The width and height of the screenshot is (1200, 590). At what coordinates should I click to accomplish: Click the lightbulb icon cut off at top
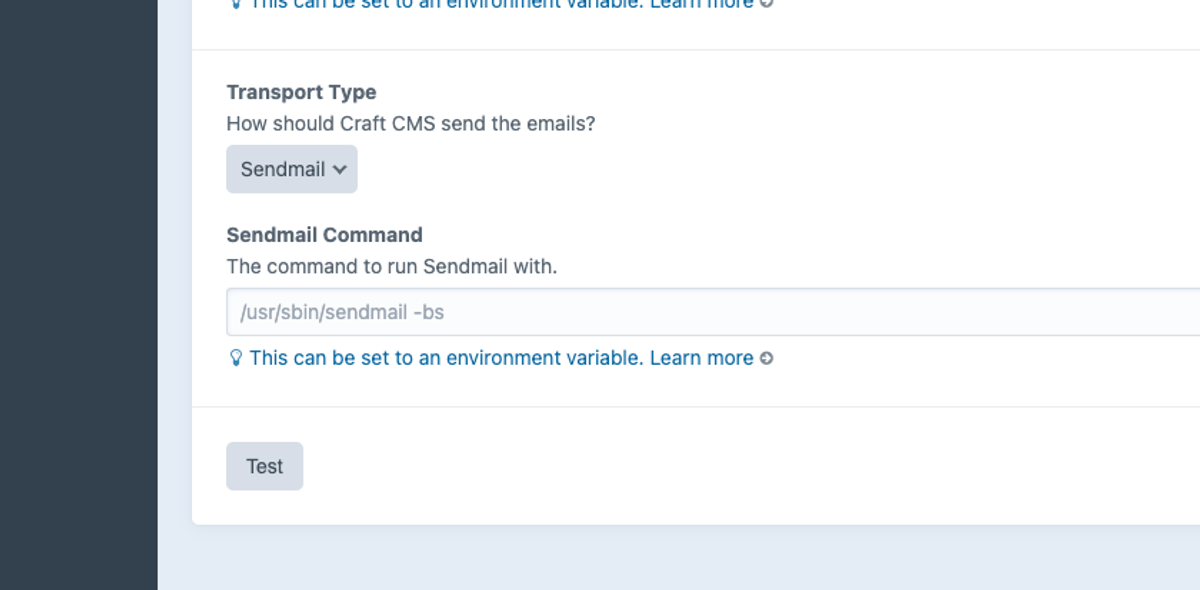[236, 3]
